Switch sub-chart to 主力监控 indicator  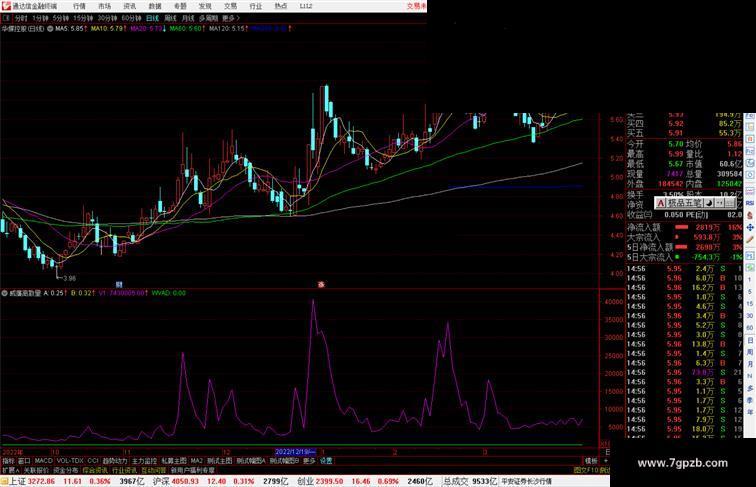145,461
